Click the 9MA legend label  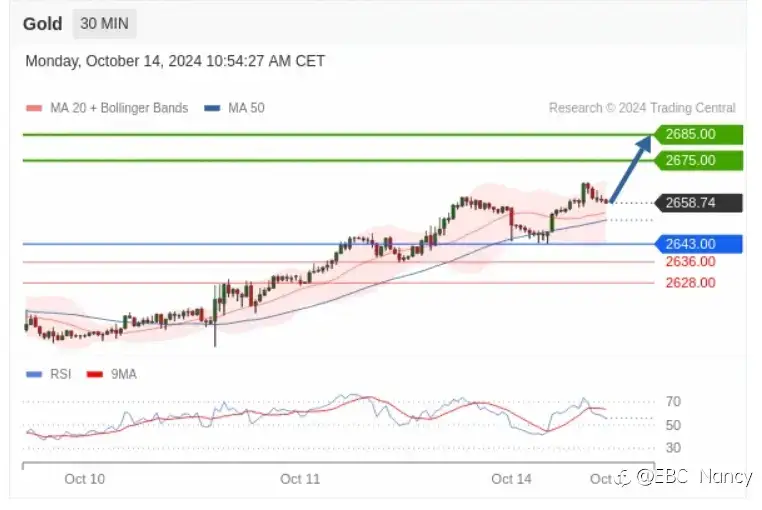pos(123,374)
